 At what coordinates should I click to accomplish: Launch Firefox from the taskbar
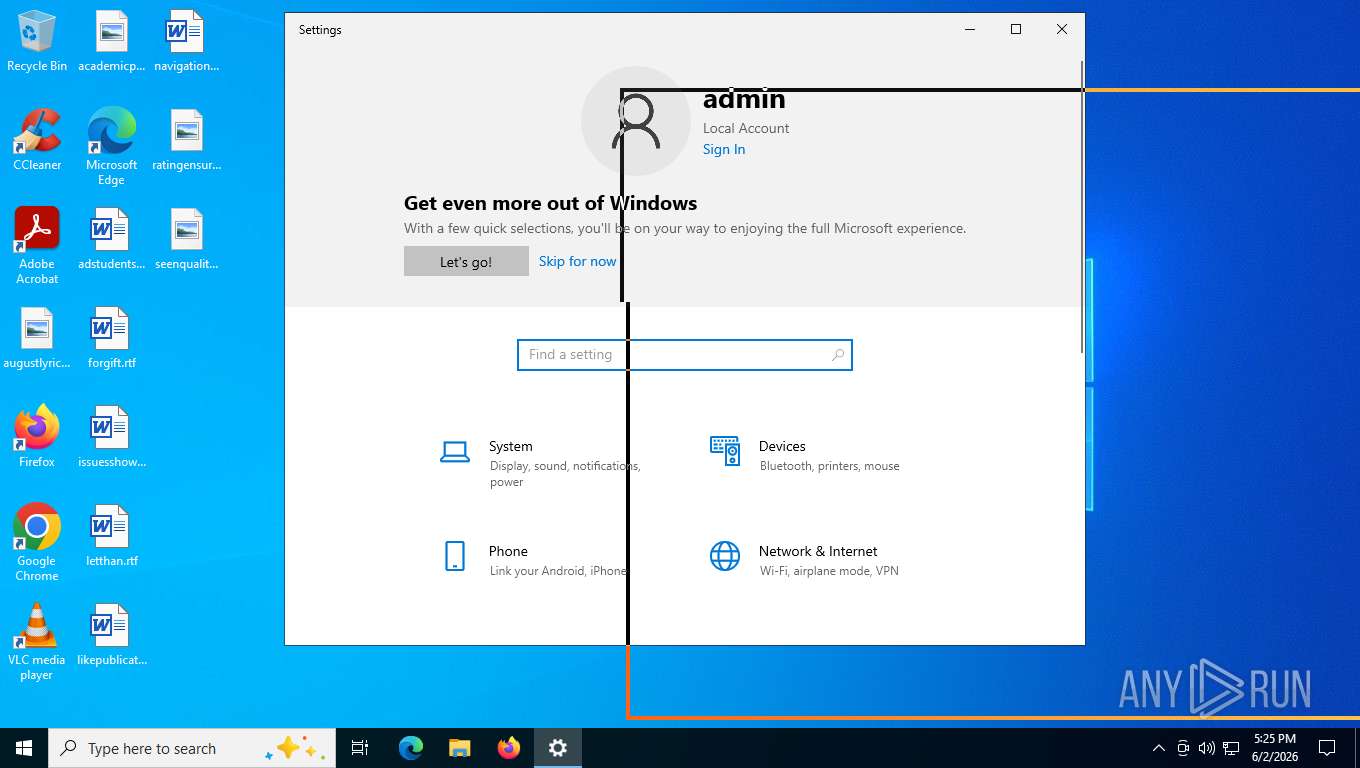click(509, 748)
